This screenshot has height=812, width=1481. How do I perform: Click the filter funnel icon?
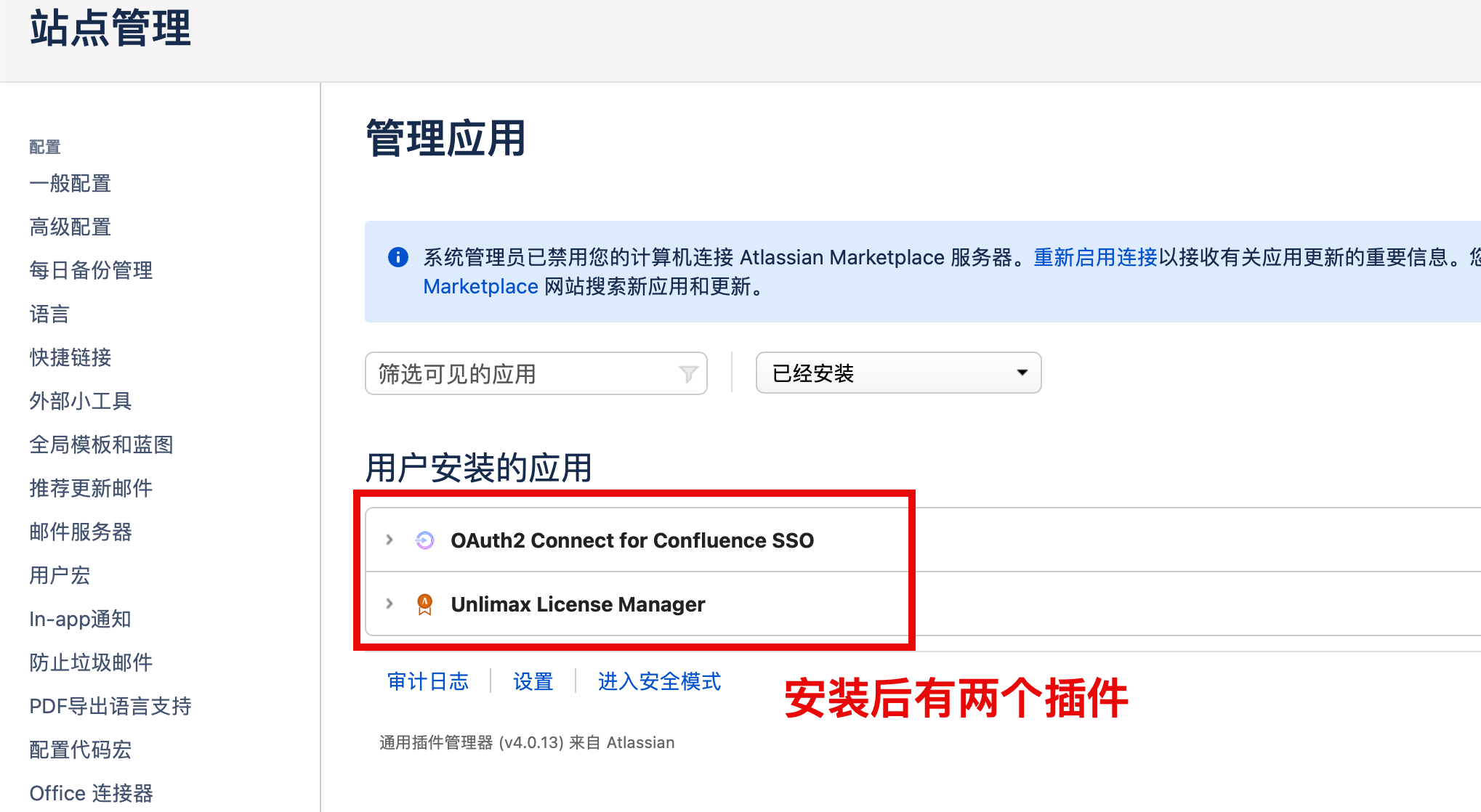(x=687, y=374)
